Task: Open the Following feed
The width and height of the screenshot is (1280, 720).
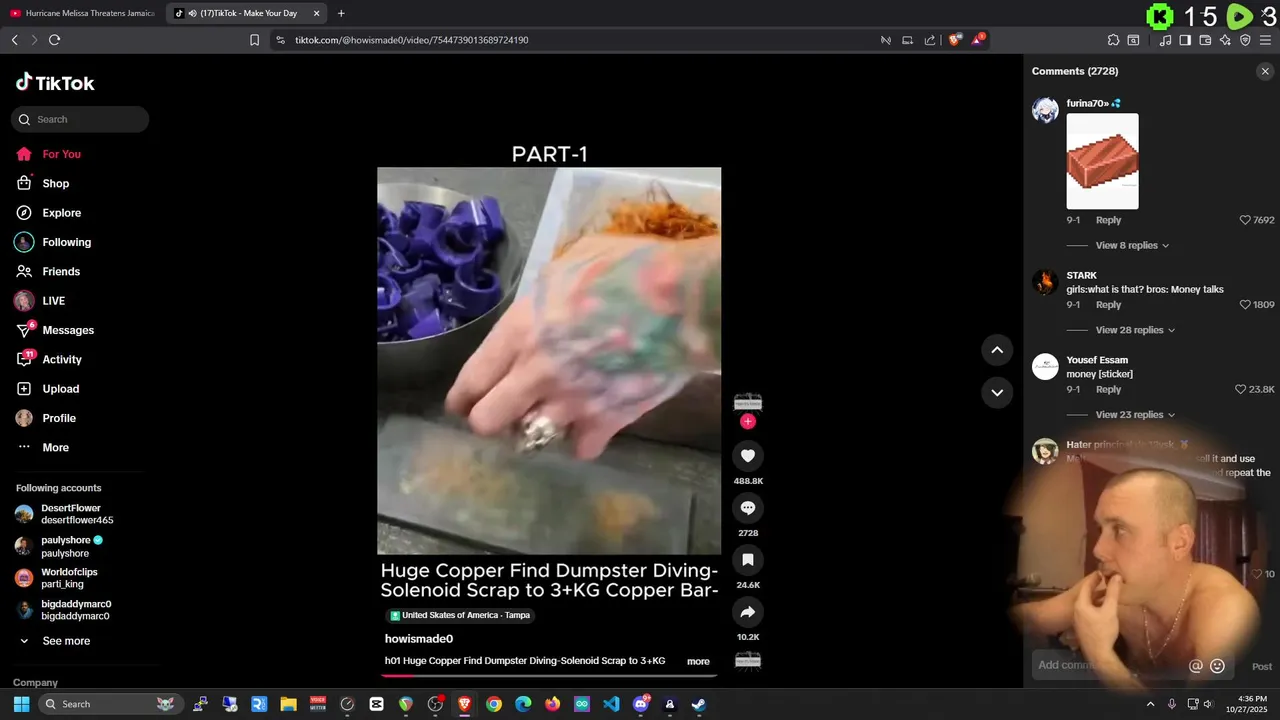Action: point(67,242)
